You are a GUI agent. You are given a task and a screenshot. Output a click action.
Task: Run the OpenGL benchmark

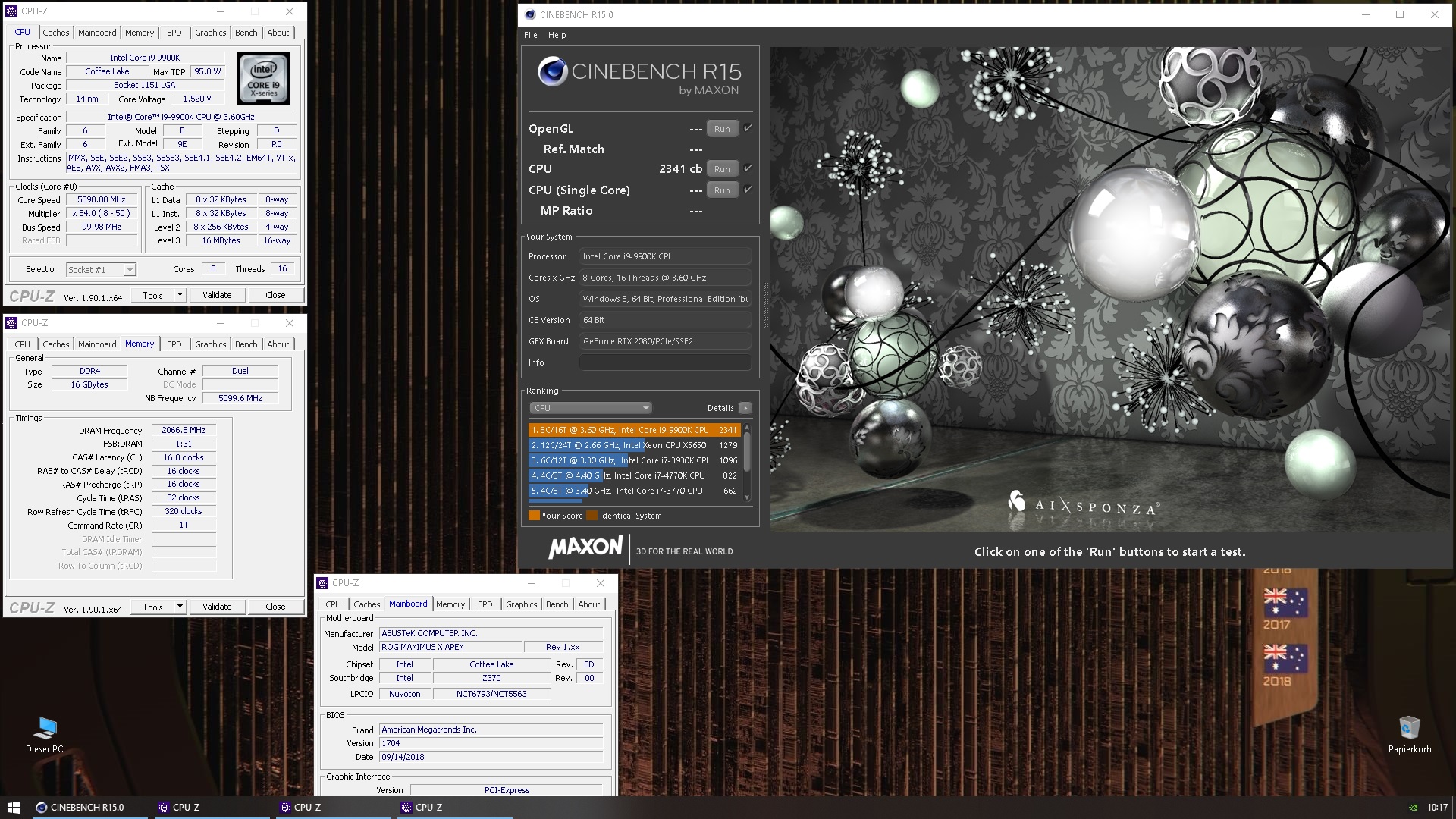[722, 129]
